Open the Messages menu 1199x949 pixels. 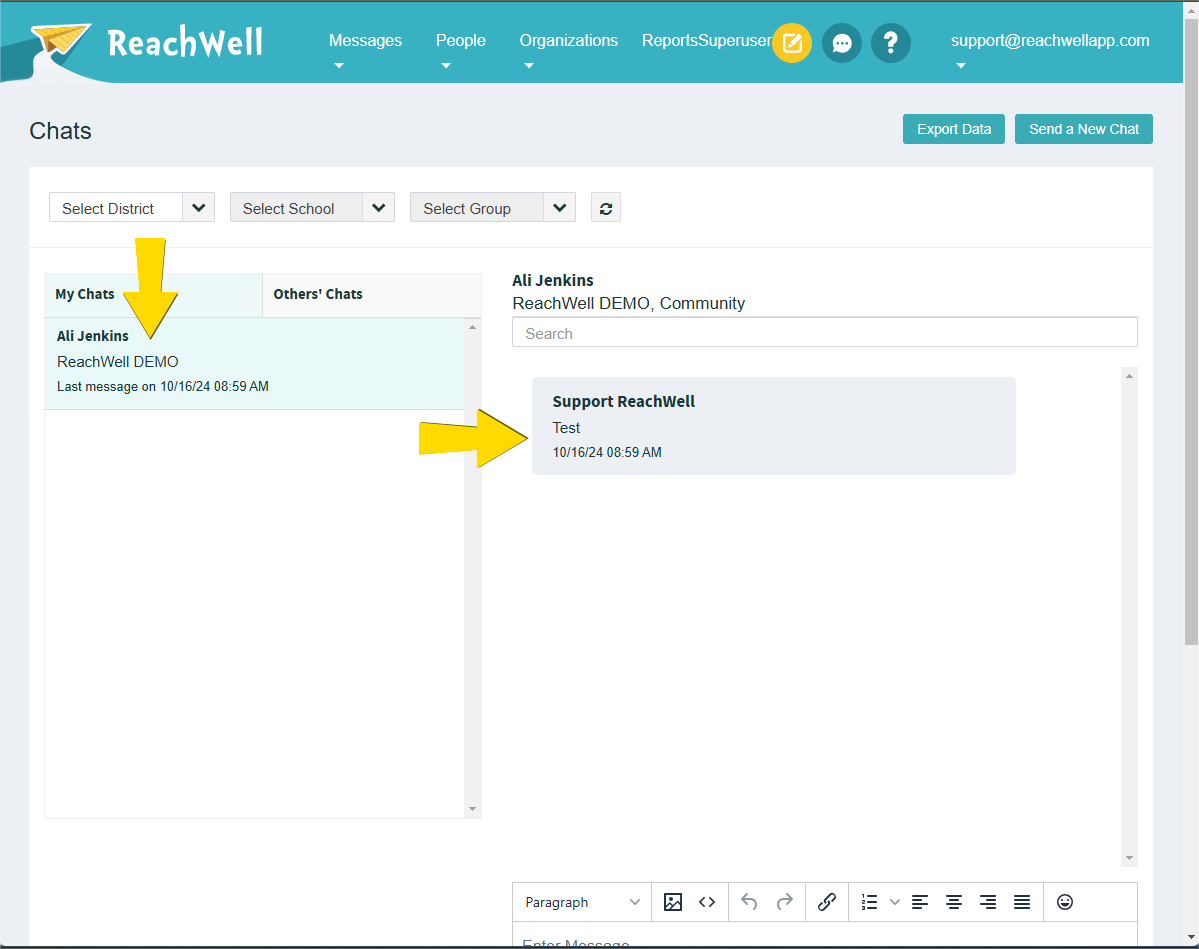tap(366, 41)
